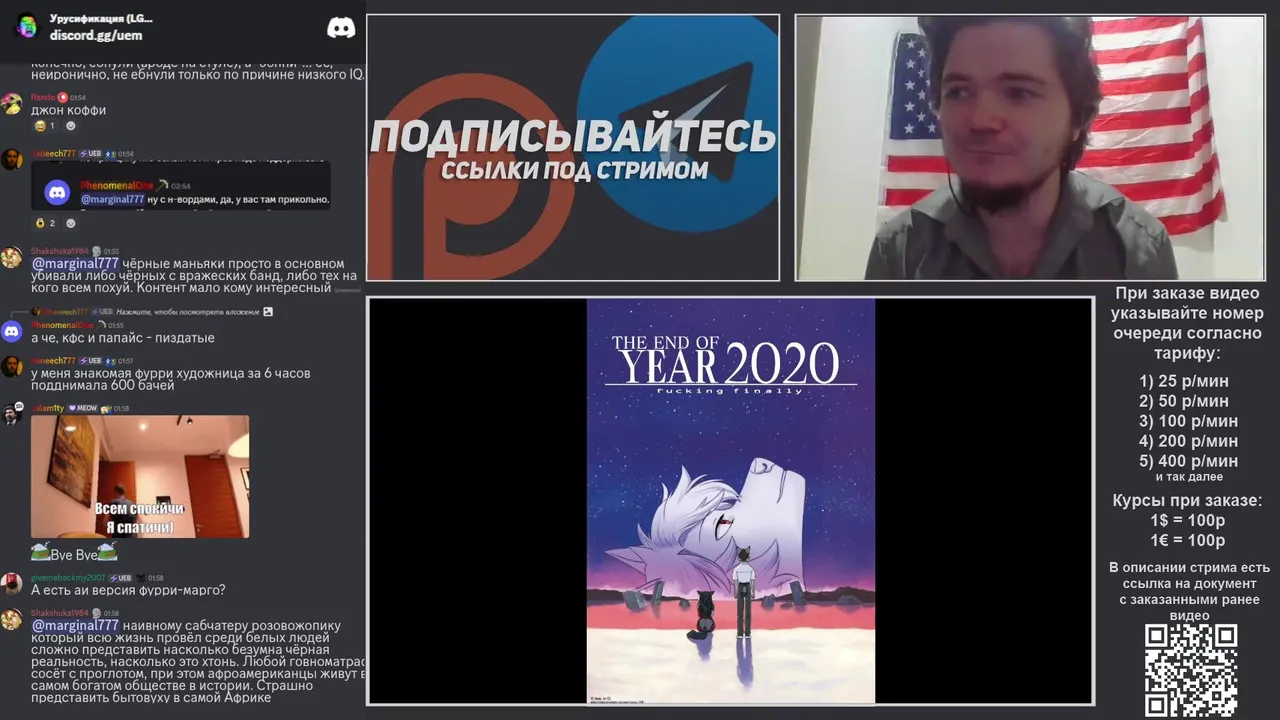
Task: Open the "Всем спокйчи" GIF attachment
Action: 140,476
